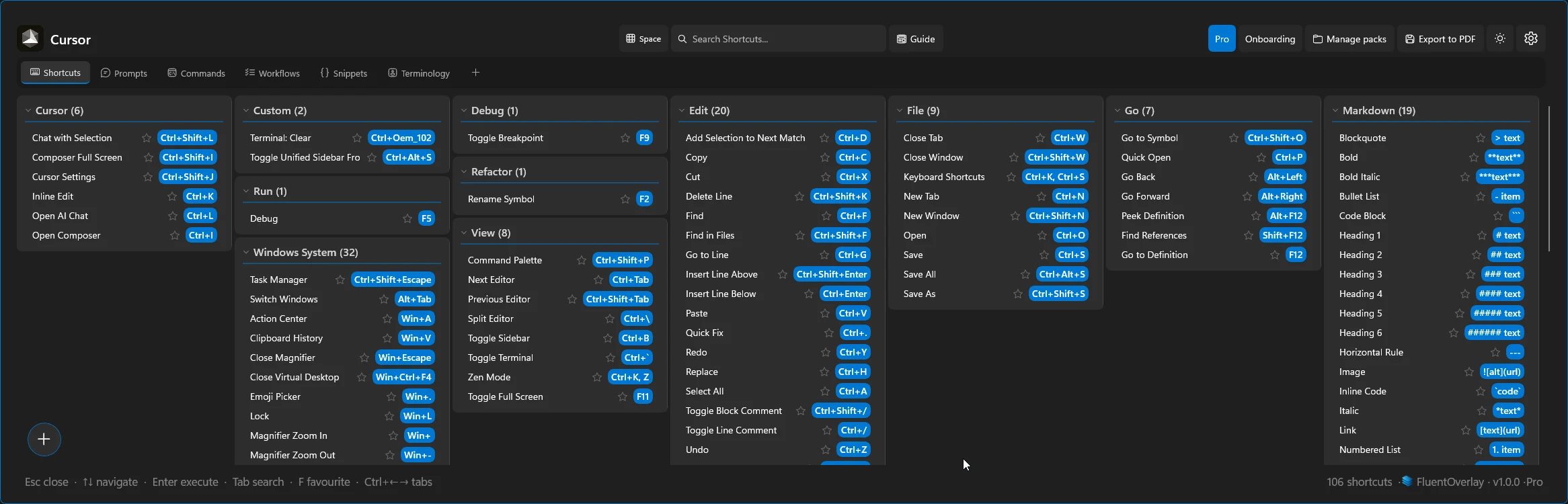This screenshot has height=504, width=1568.
Task: Focus the Search Shortcuts field
Action: (x=779, y=39)
